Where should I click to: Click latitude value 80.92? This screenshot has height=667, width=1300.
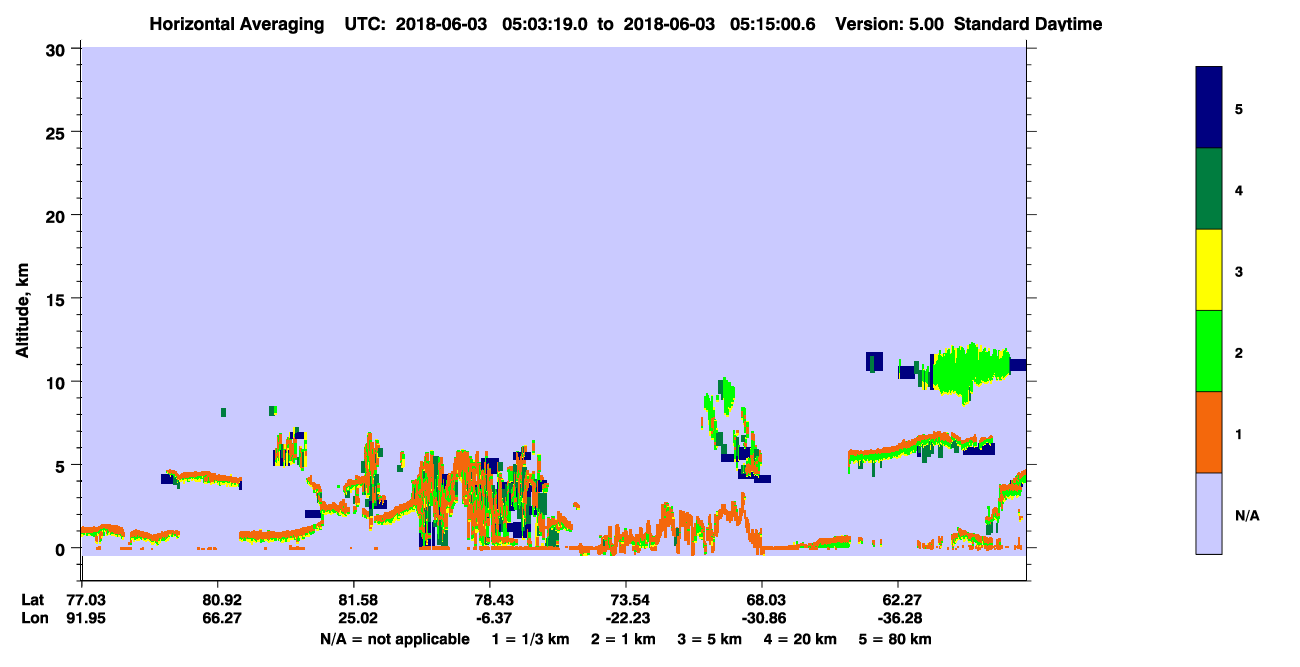tap(223, 600)
